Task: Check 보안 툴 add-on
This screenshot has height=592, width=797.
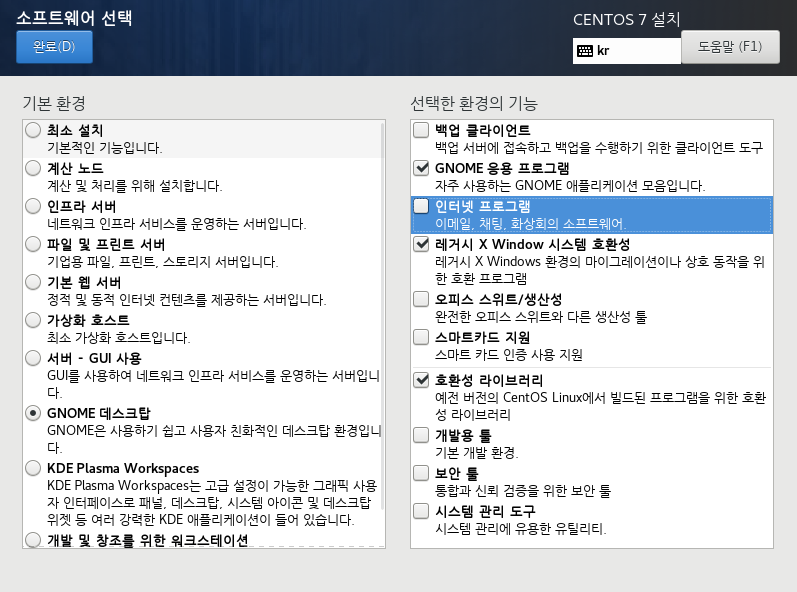Action: 421,473
